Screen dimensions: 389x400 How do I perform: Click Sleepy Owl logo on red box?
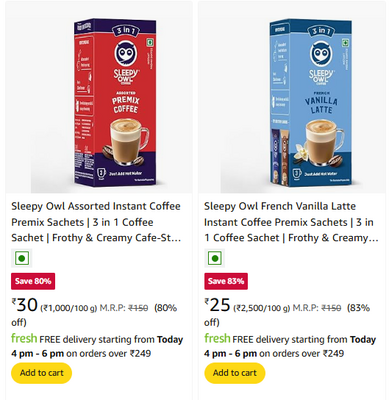(126, 63)
